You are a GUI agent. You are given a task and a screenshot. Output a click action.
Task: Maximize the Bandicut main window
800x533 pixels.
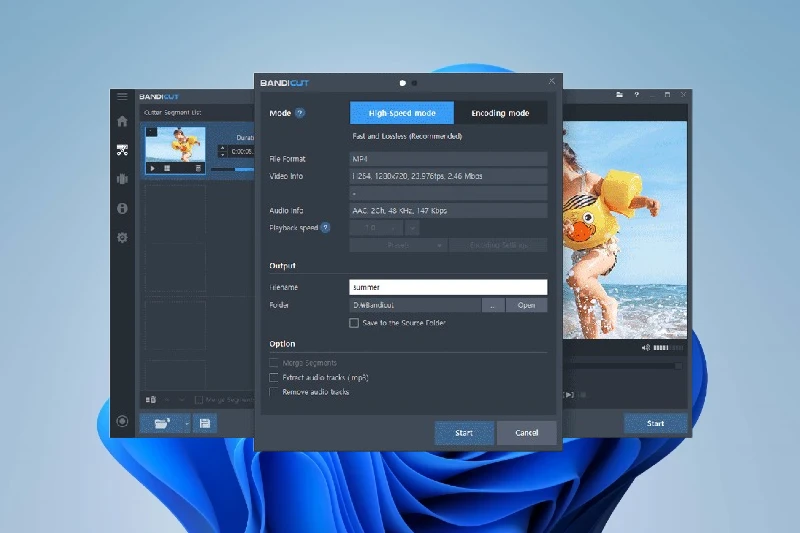pyautogui.click(x=667, y=95)
